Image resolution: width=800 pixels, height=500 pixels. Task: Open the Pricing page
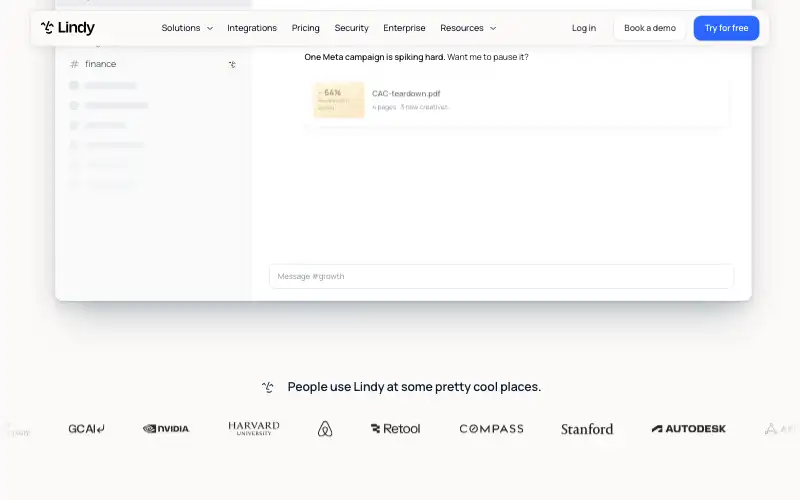tap(306, 28)
